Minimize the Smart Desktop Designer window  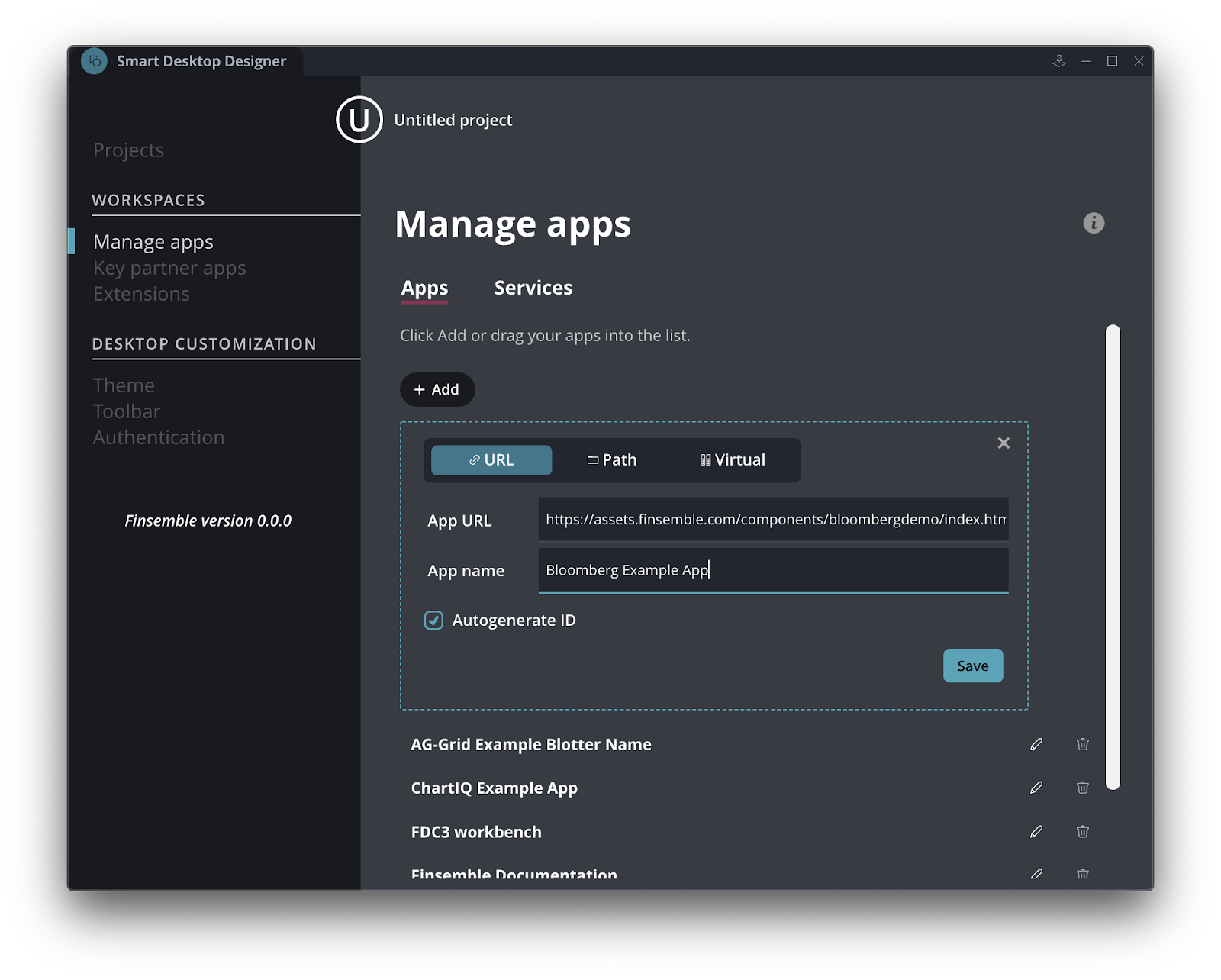[x=1086, y=61]
